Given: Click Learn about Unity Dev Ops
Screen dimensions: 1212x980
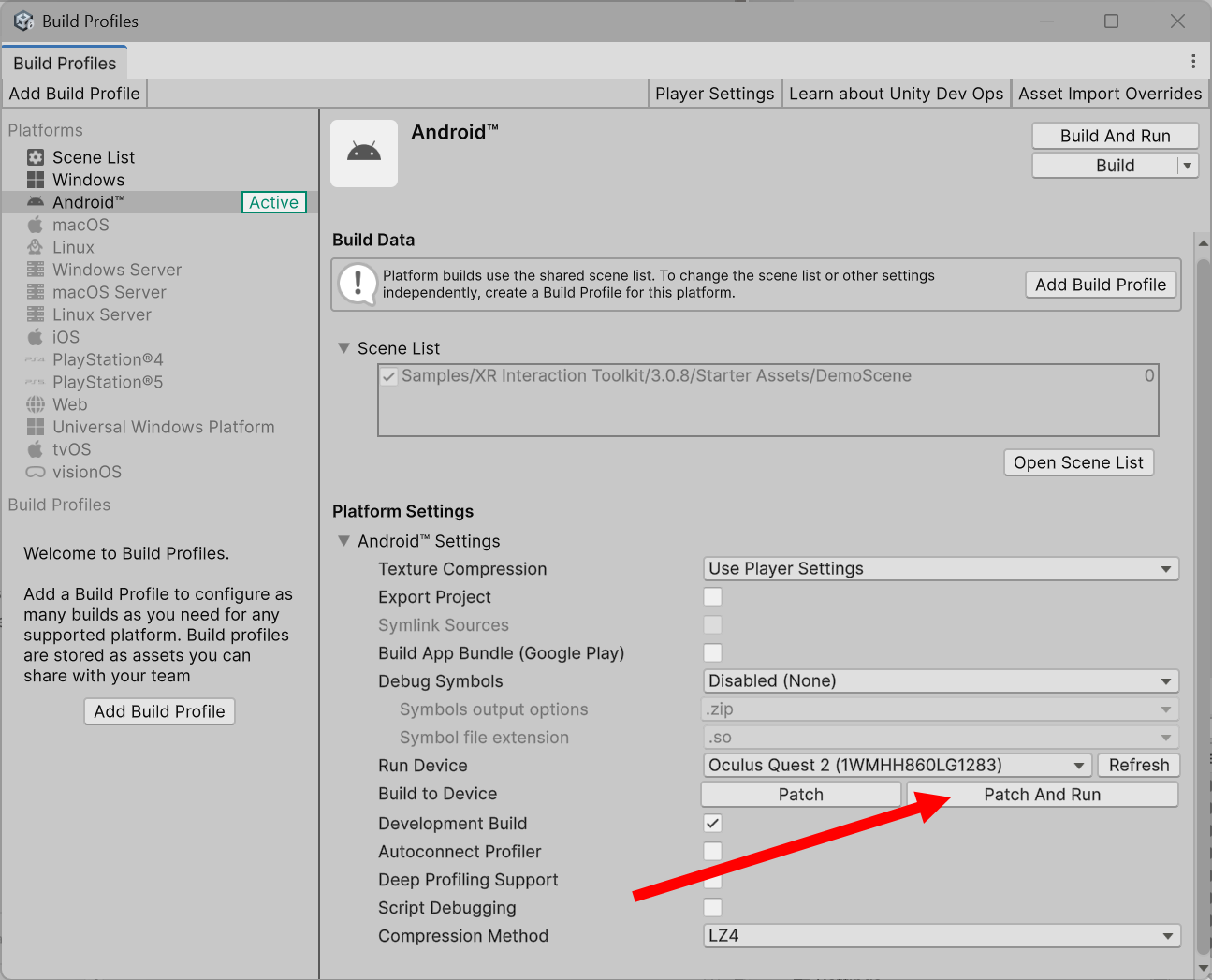Looking at the screenshot, I should (897, 94).
